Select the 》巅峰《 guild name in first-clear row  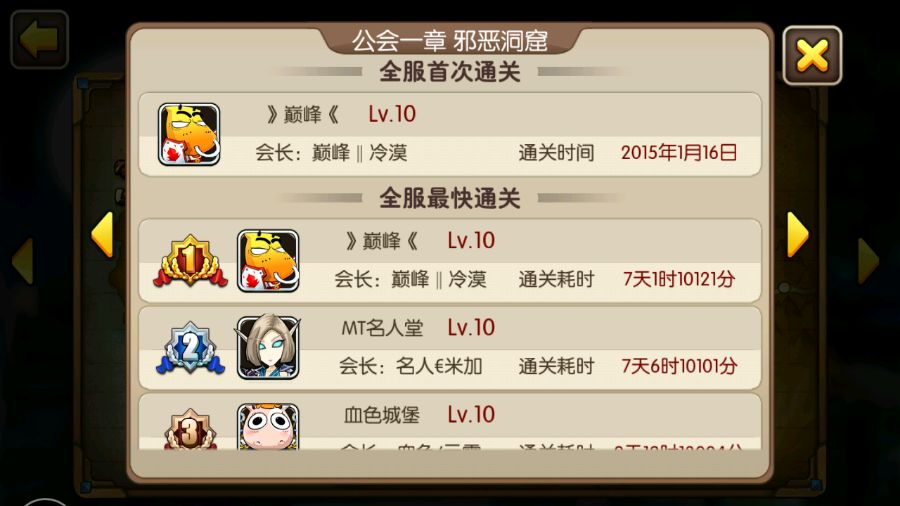pos(302,115)
